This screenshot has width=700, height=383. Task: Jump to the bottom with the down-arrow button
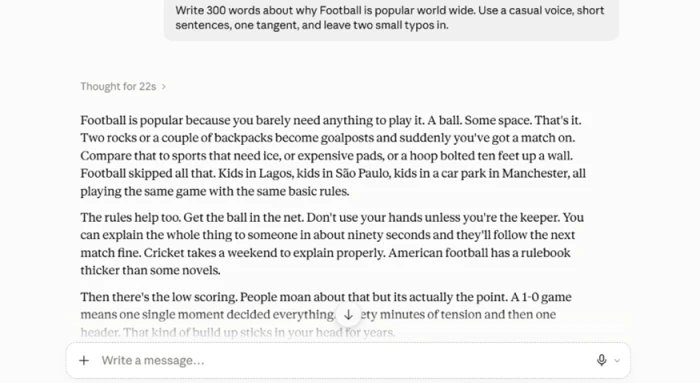point(348,315)
